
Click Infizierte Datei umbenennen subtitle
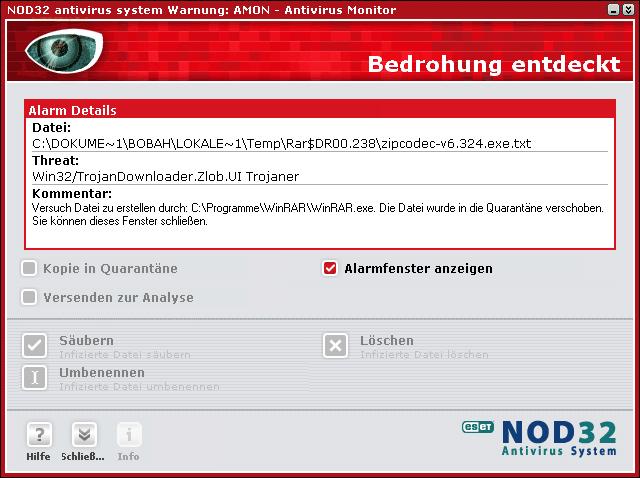coord(140,387)
